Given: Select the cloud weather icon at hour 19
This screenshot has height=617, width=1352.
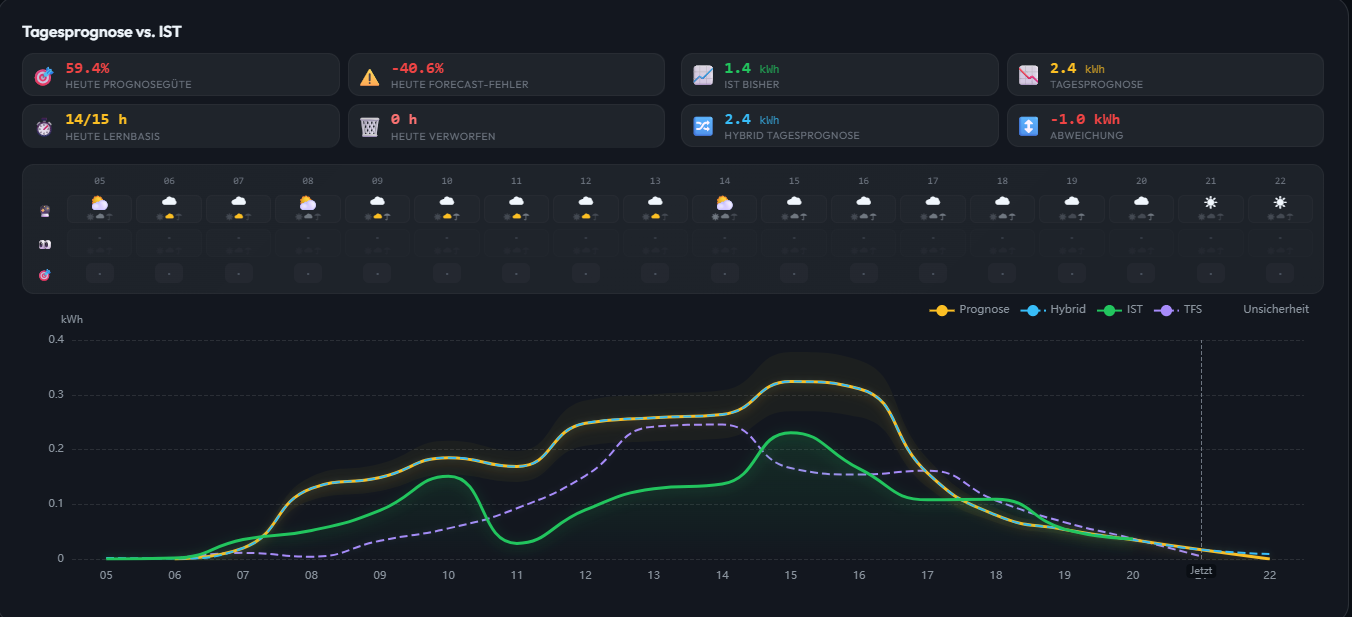Looking at the screenshot, I should tap(1072, 202).
